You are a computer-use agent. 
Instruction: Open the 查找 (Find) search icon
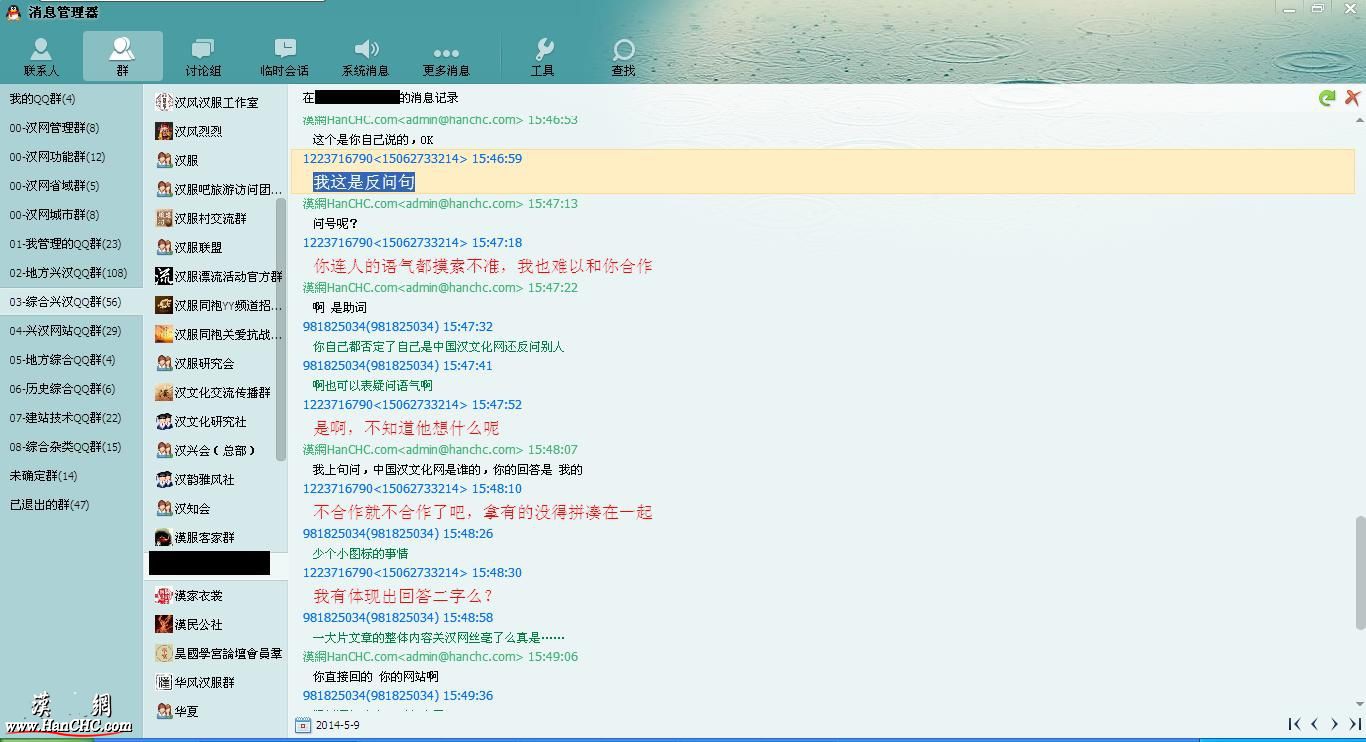point(623,55)
